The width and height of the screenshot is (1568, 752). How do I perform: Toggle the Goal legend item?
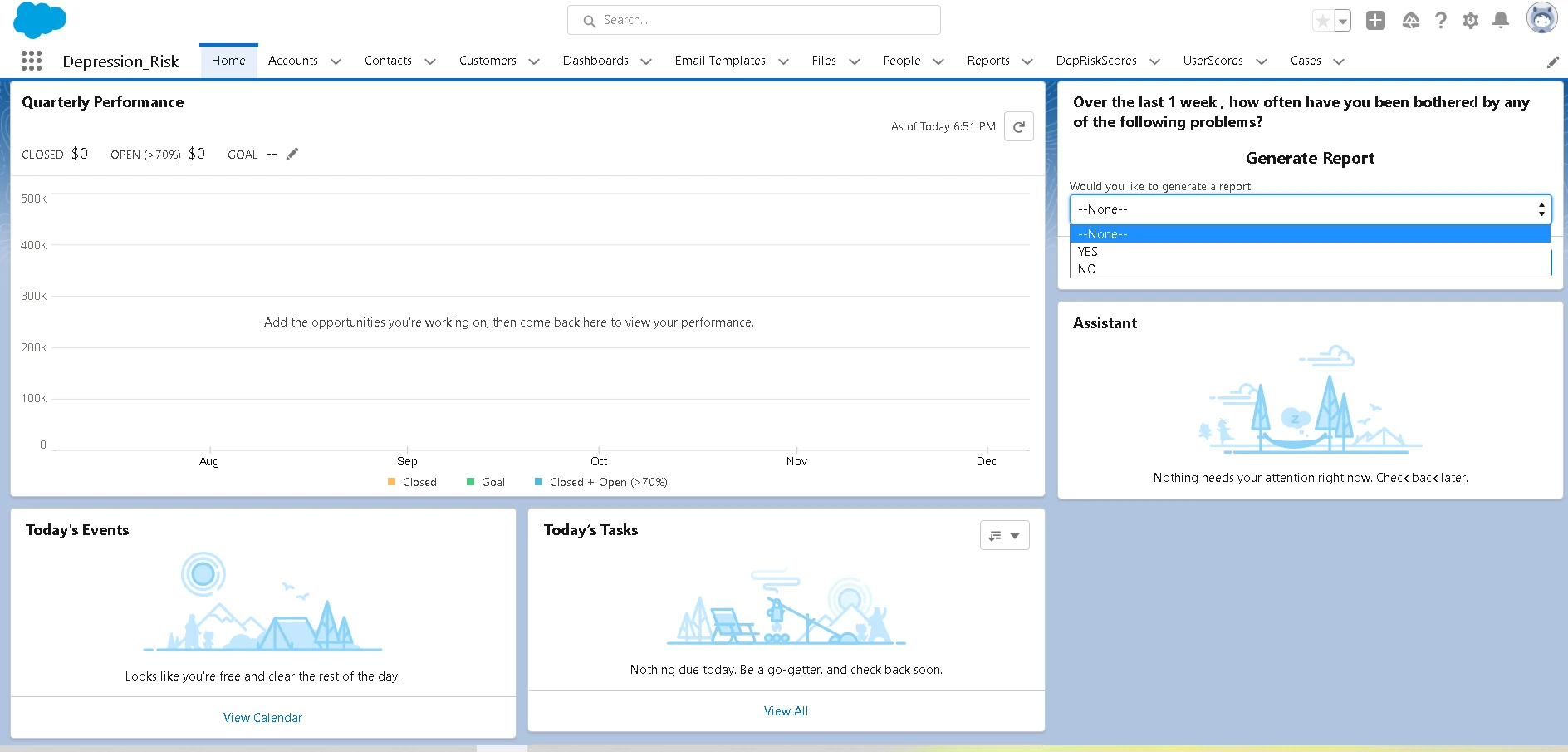486,482
